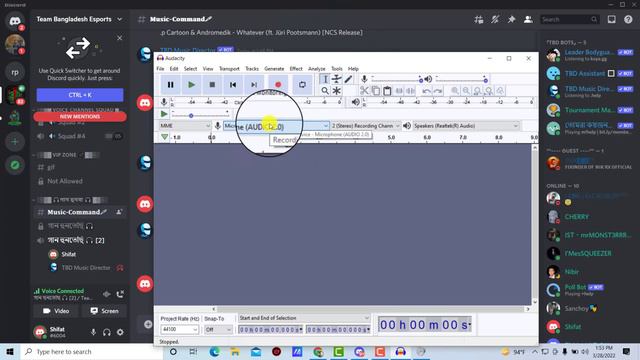Adjust the recording volume slider
Screen dimensions: 640x360
396,80
